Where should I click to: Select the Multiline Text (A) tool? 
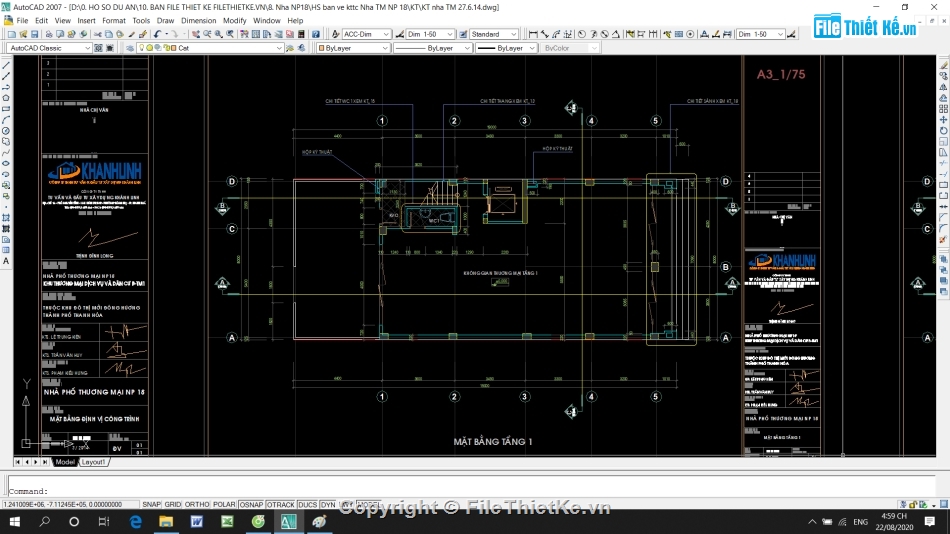point(6,261)
